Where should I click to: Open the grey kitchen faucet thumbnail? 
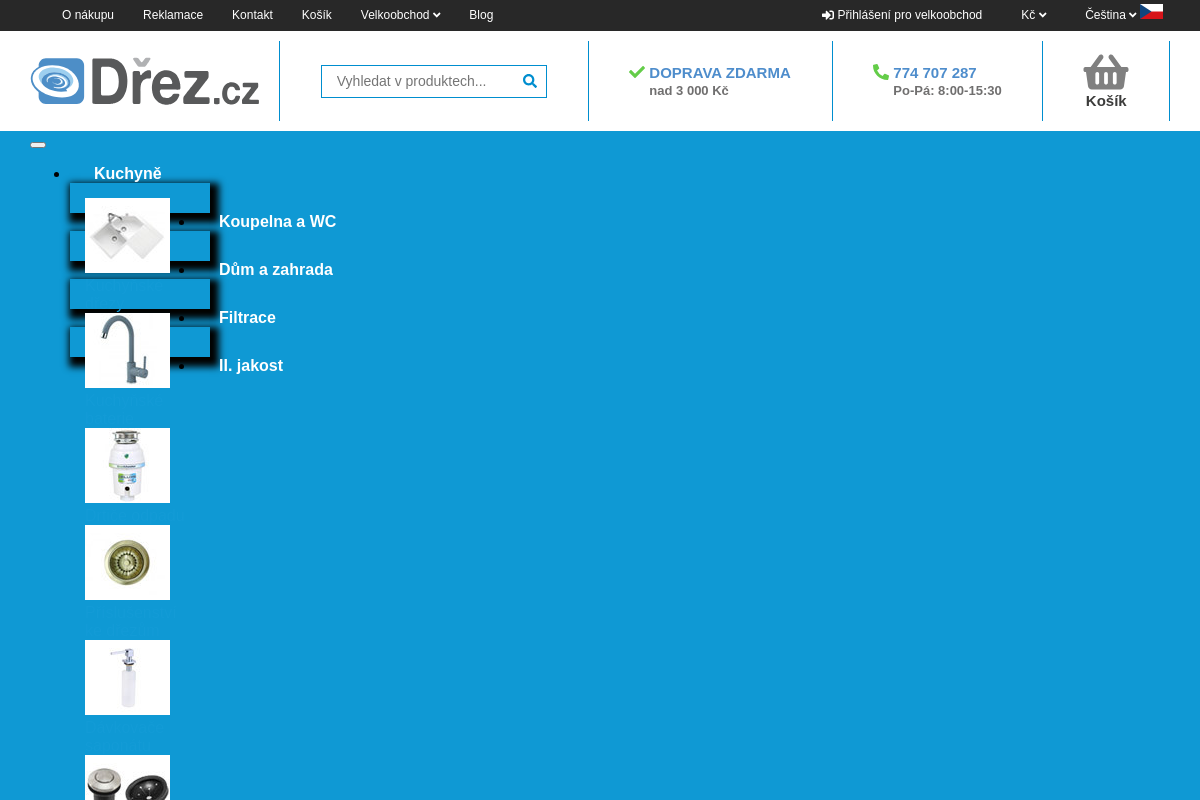127,350
